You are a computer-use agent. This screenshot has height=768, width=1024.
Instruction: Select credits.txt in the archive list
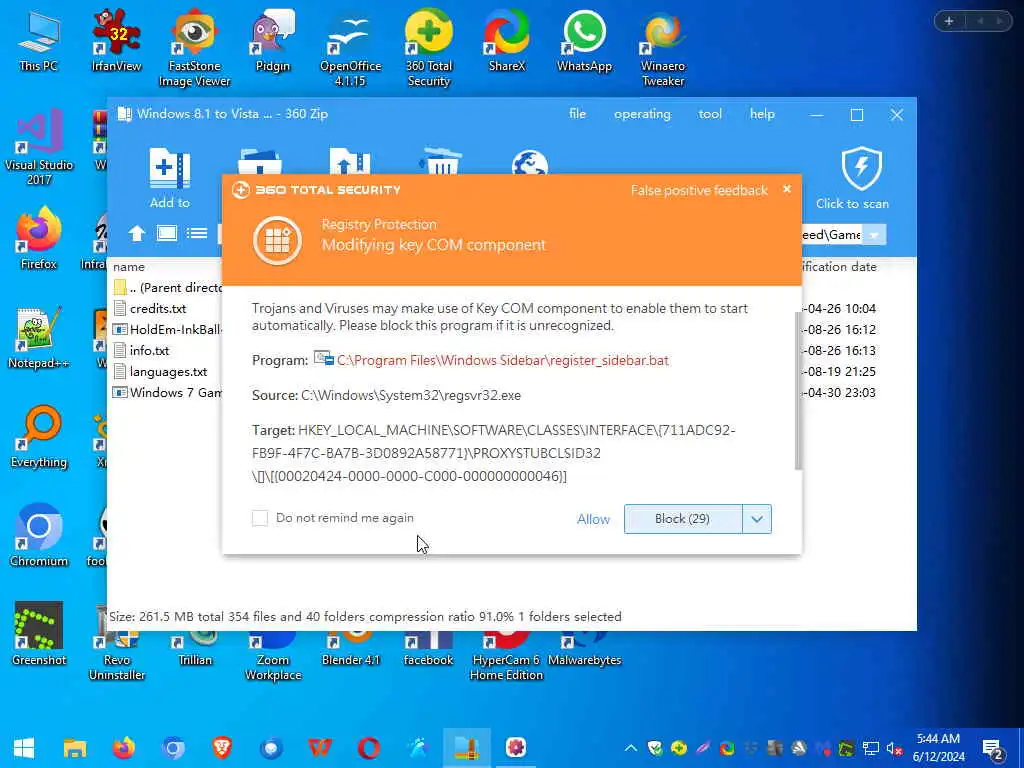click(x=158, y=308)
